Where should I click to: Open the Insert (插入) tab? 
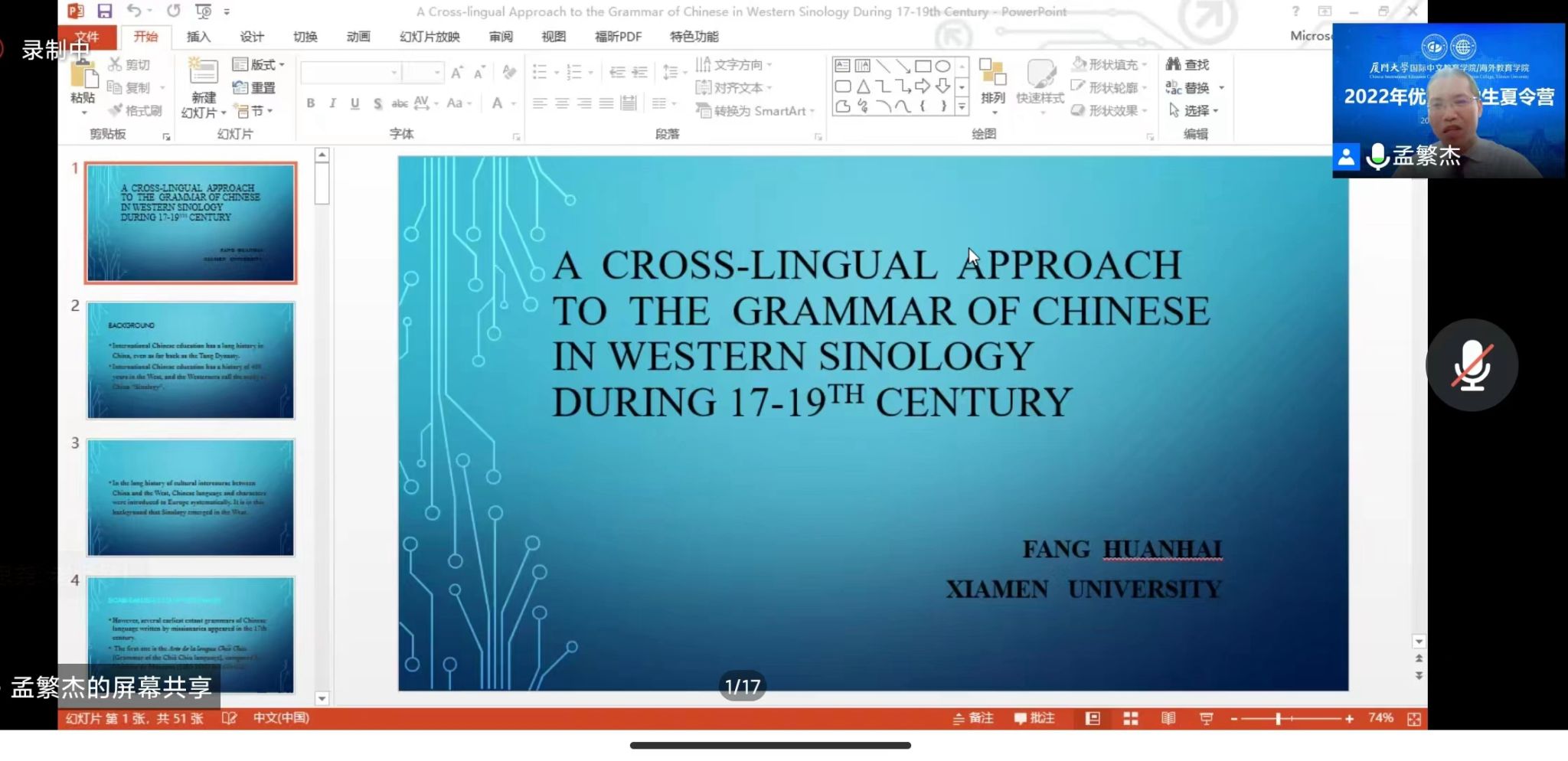click(x=198, y=37)
